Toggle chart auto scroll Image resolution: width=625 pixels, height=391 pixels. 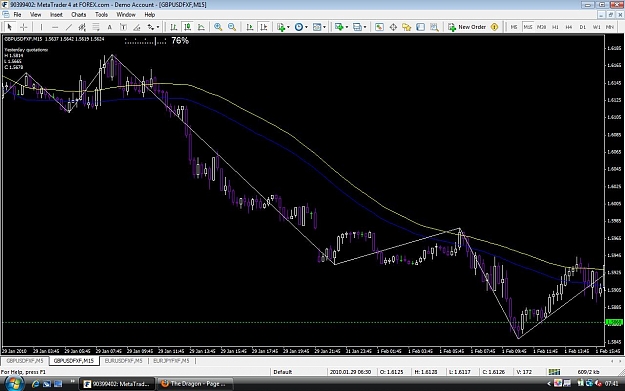250,27
